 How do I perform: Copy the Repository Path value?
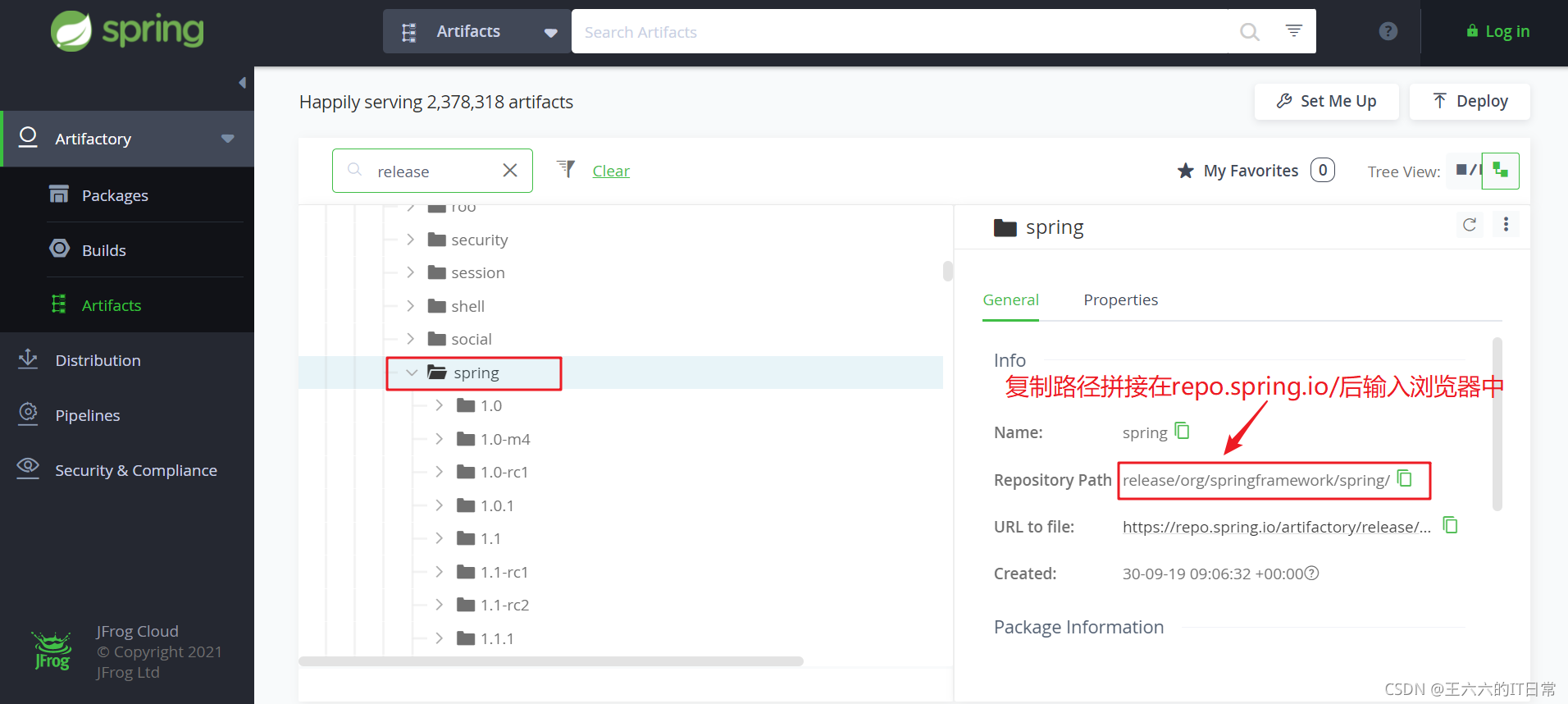(1405, 478)
